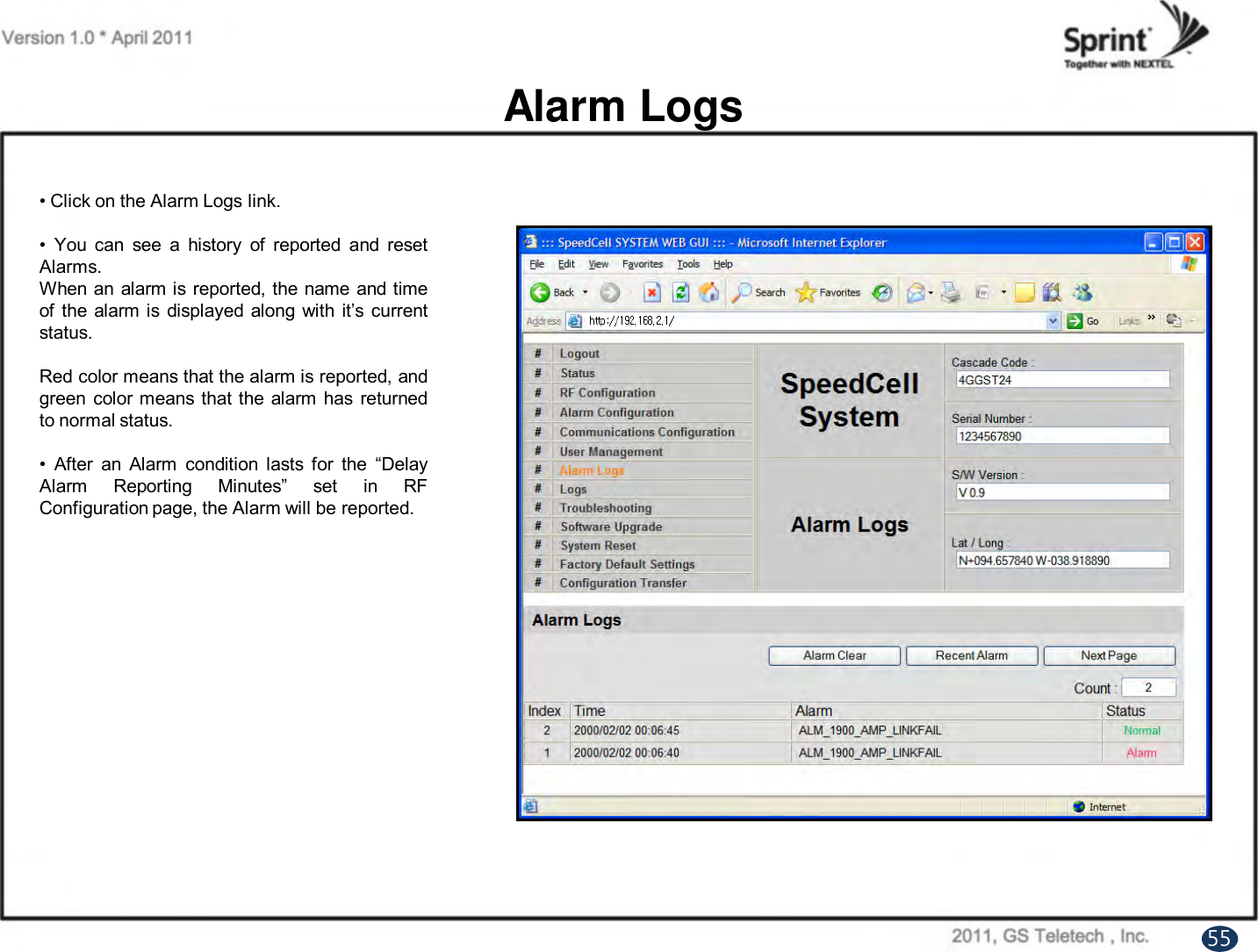The image size is (1258, 952).
Task: Open the Status page link
Action: coord(578,373)
